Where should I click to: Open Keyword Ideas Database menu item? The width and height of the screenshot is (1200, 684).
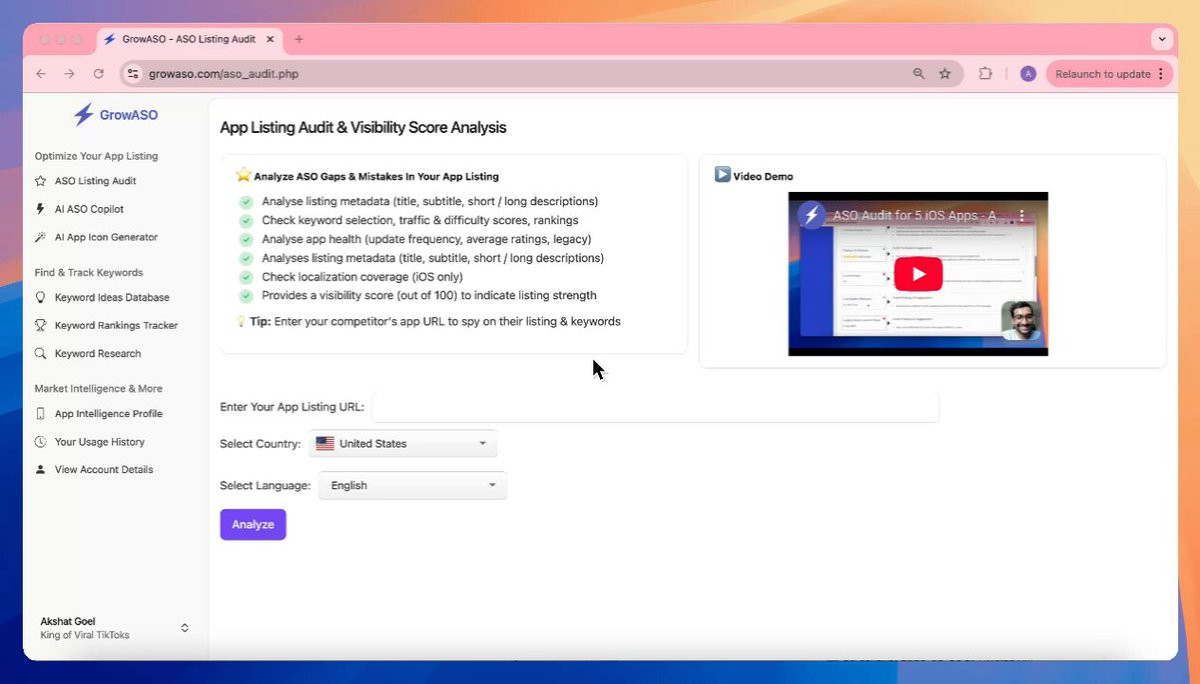point(112,297)
